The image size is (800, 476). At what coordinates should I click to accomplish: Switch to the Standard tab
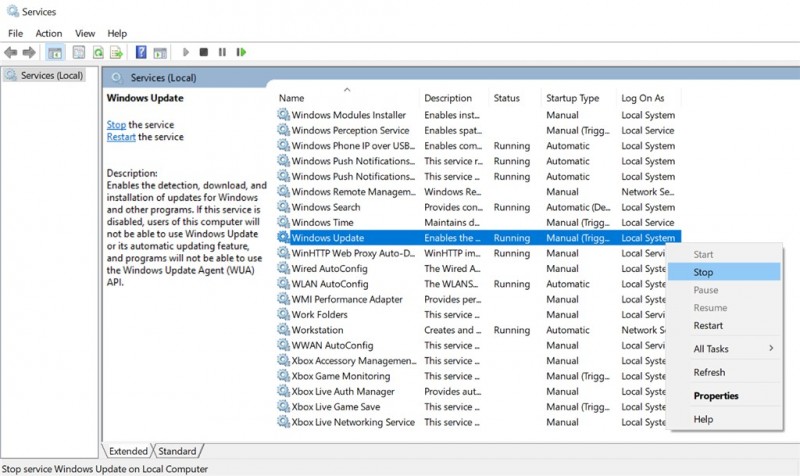tap(177, 451)
